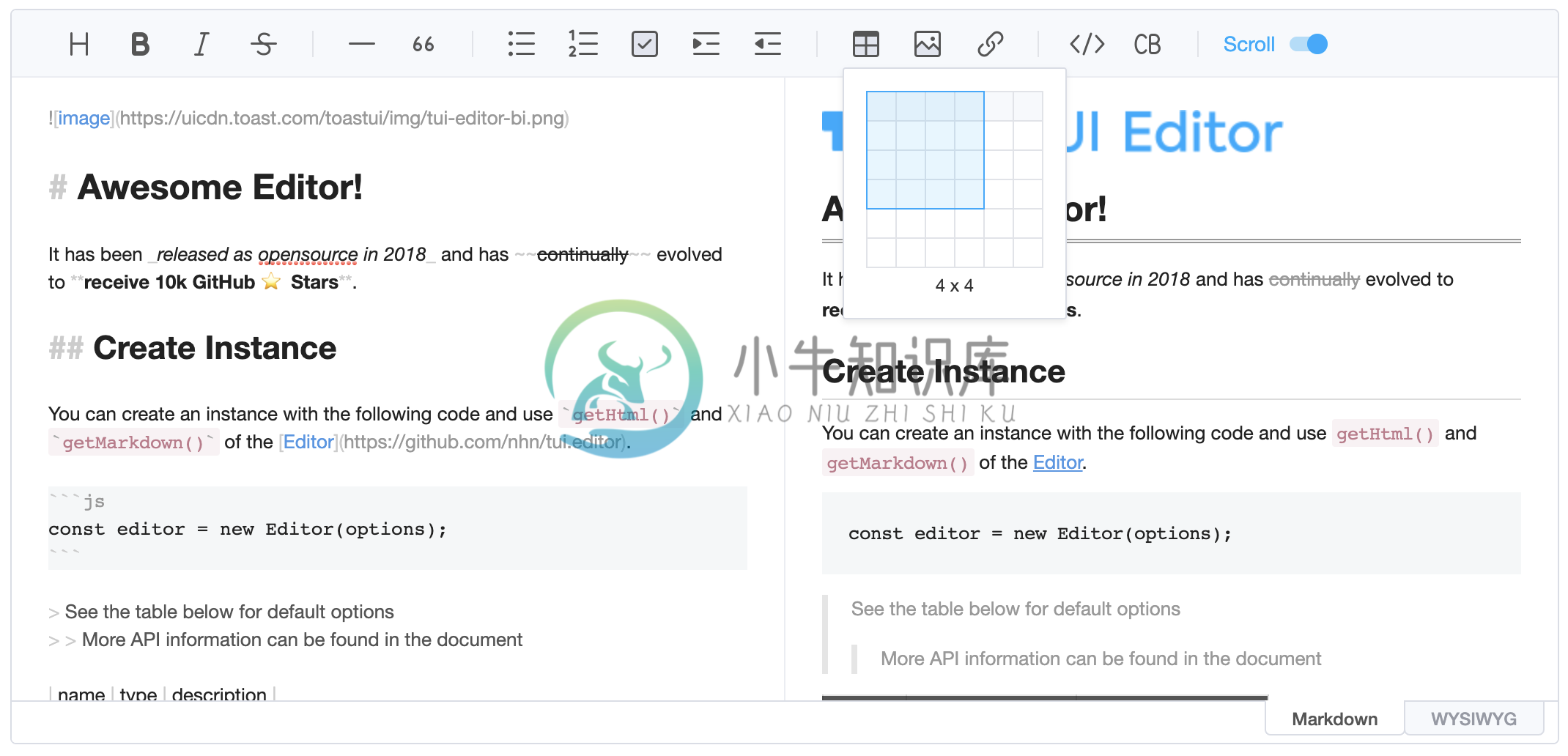
Task: Open the Heading tool
Action: (79, 45)
